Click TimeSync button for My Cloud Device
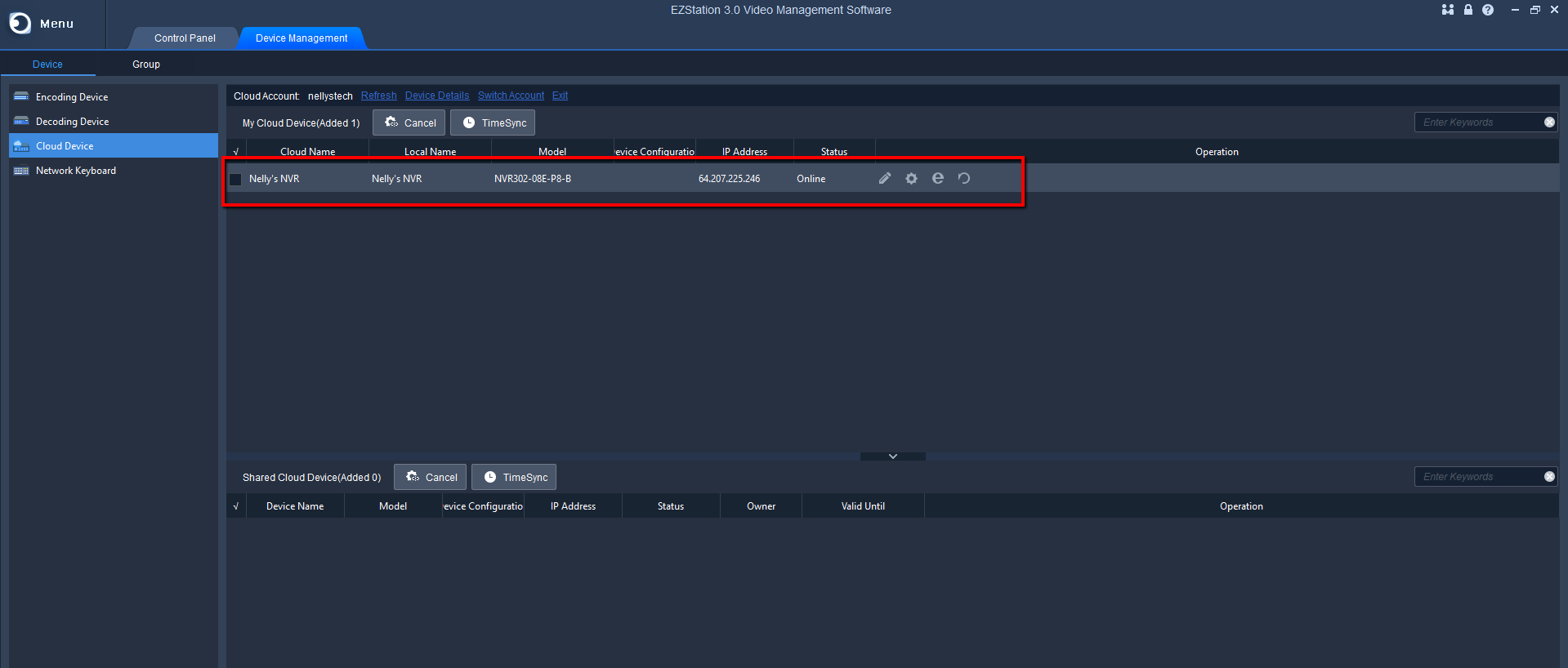 [493, 123]
